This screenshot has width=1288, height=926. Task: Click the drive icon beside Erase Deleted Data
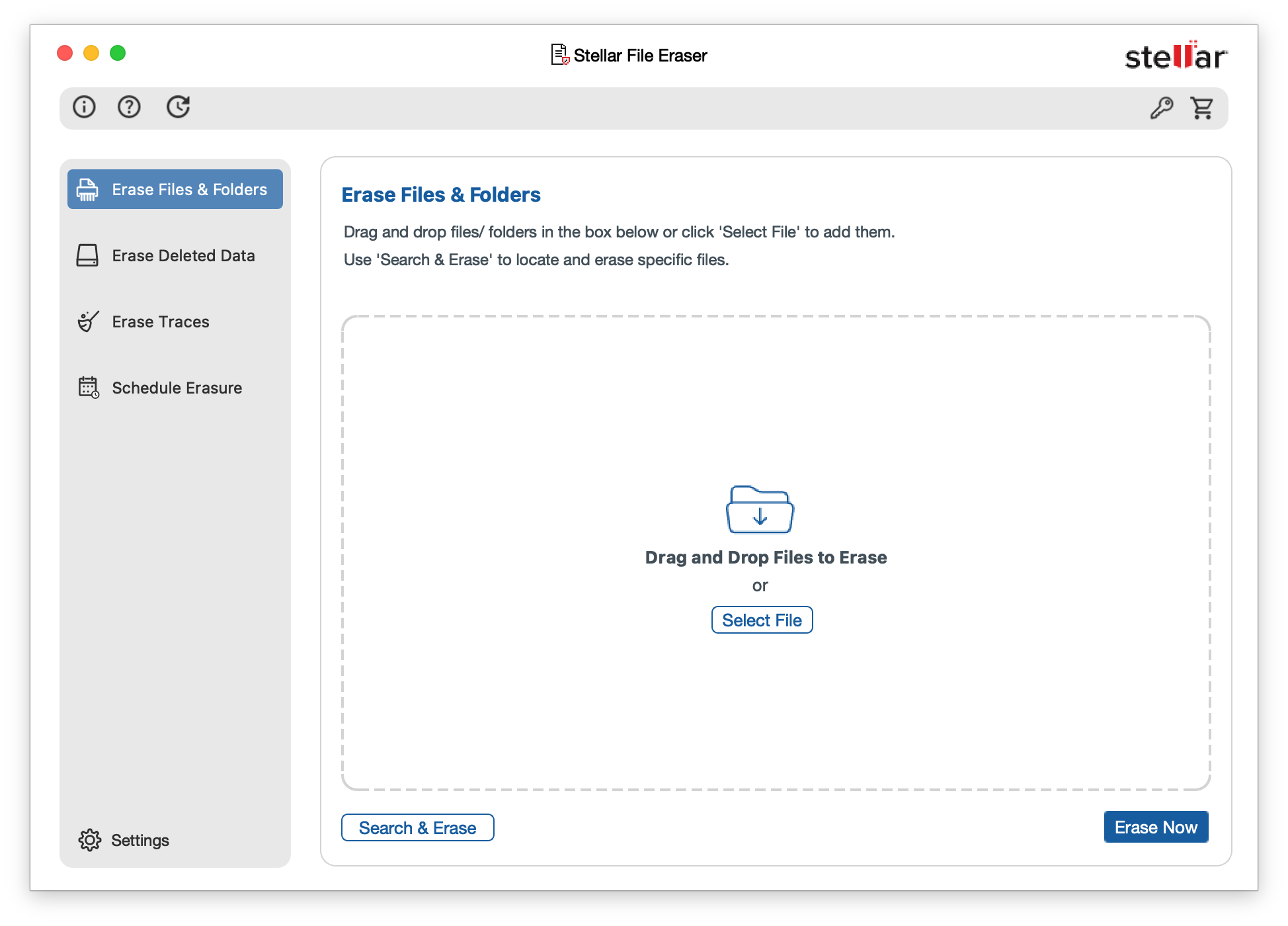pos(87,256)
